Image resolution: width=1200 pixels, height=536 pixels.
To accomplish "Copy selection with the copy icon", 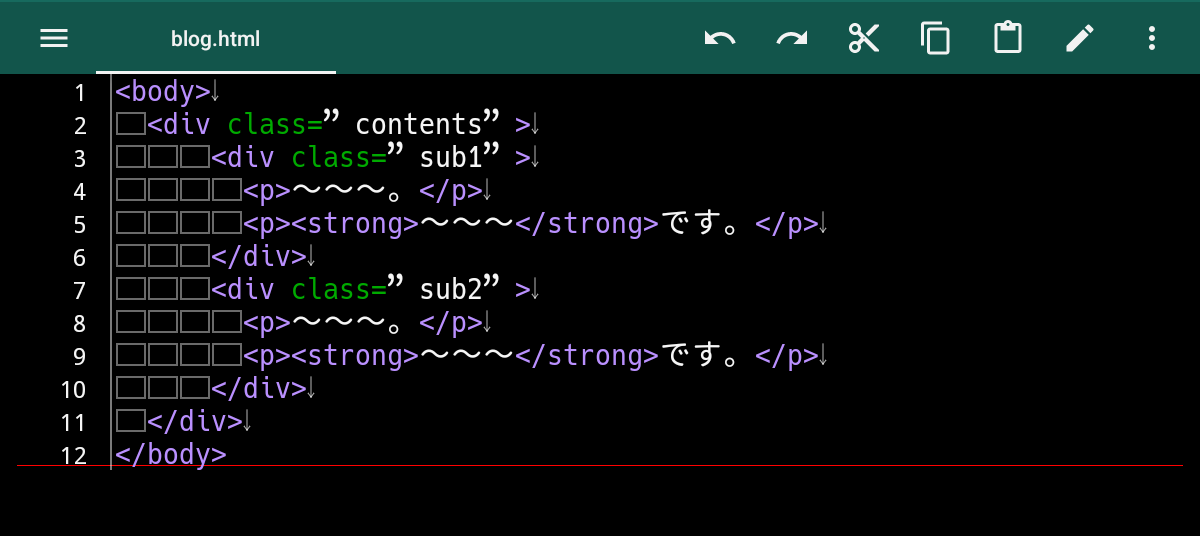I will coord(936,39).
